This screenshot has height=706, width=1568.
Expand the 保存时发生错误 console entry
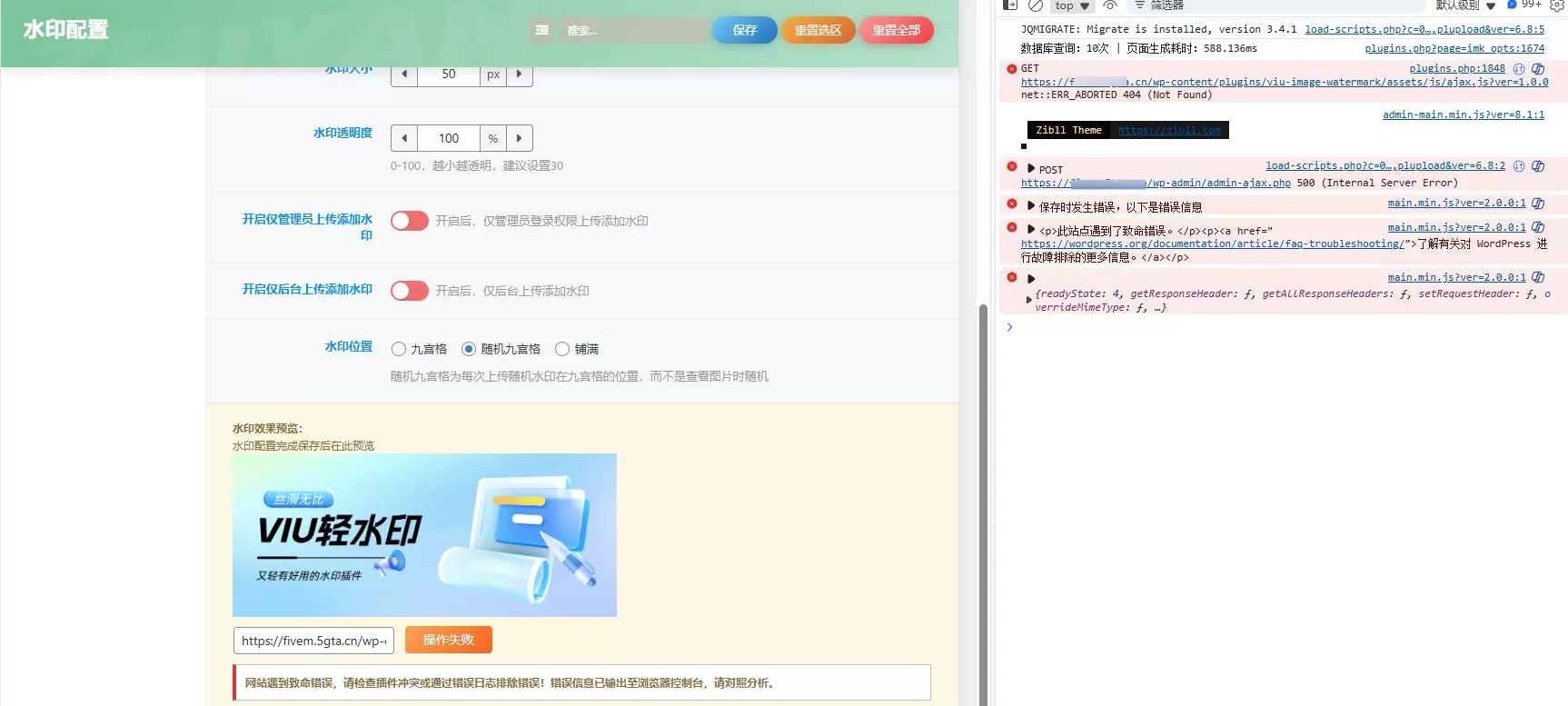click(1031, 205)
